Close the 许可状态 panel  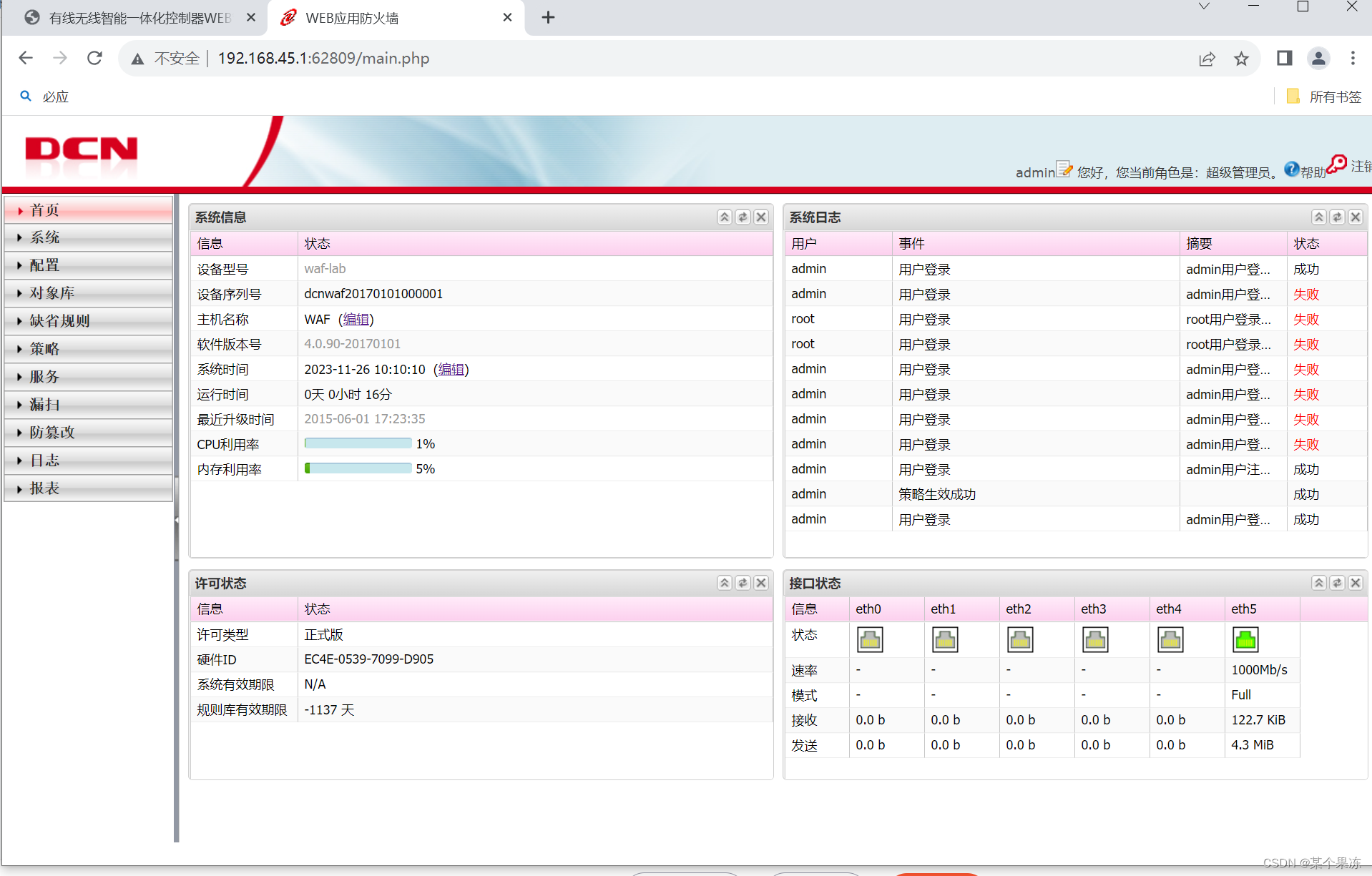760,583
